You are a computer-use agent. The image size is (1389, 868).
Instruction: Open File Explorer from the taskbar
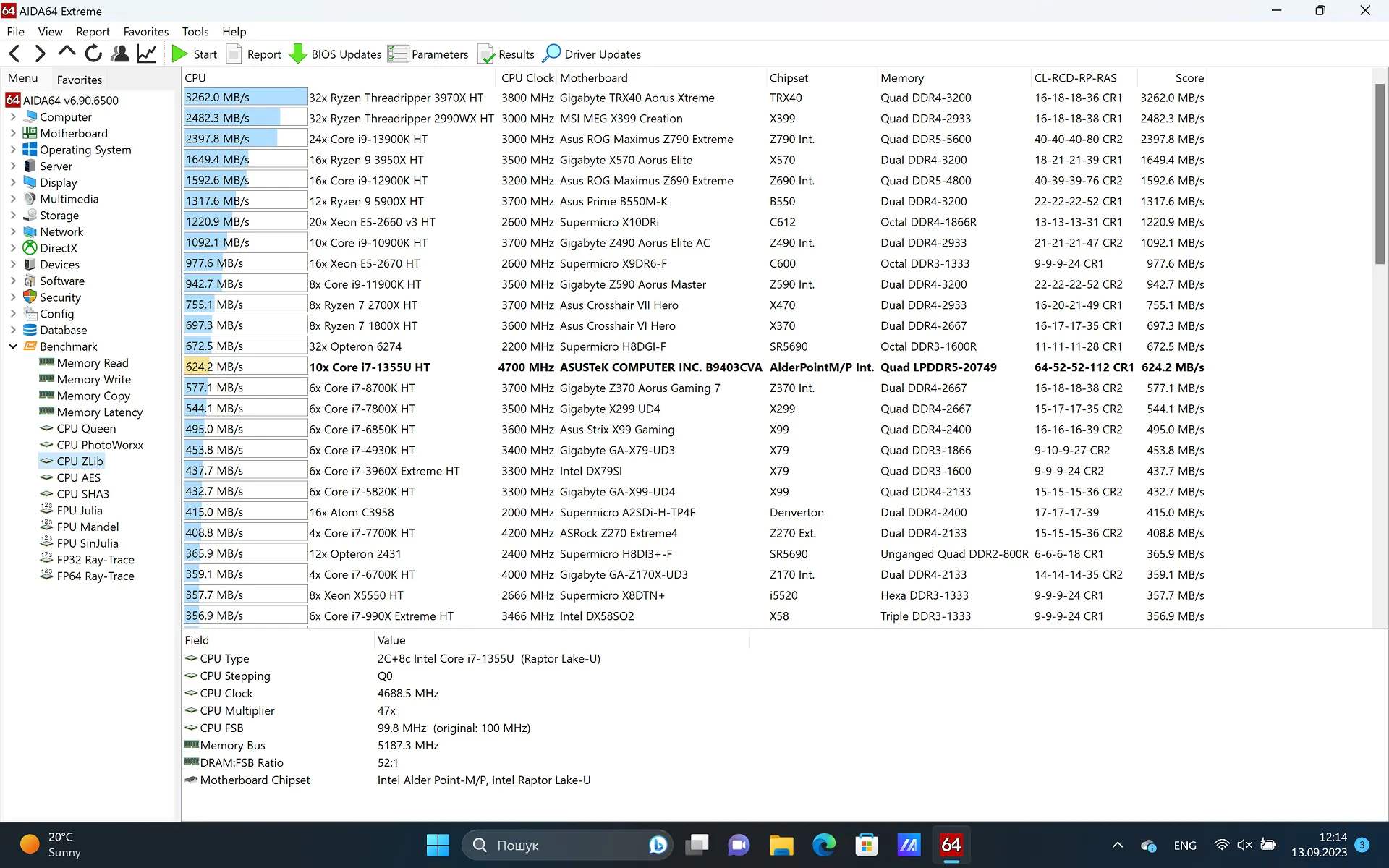[x=781, y=845]
